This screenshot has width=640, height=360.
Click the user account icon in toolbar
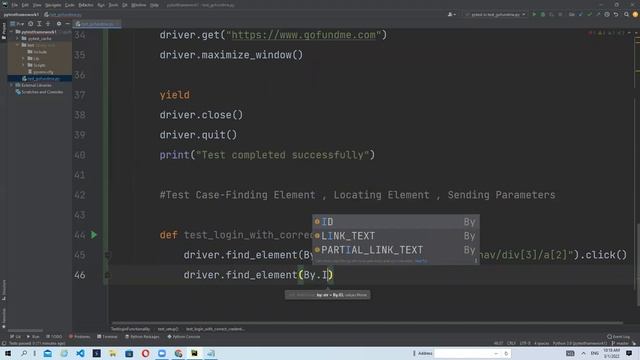point(451,14)
